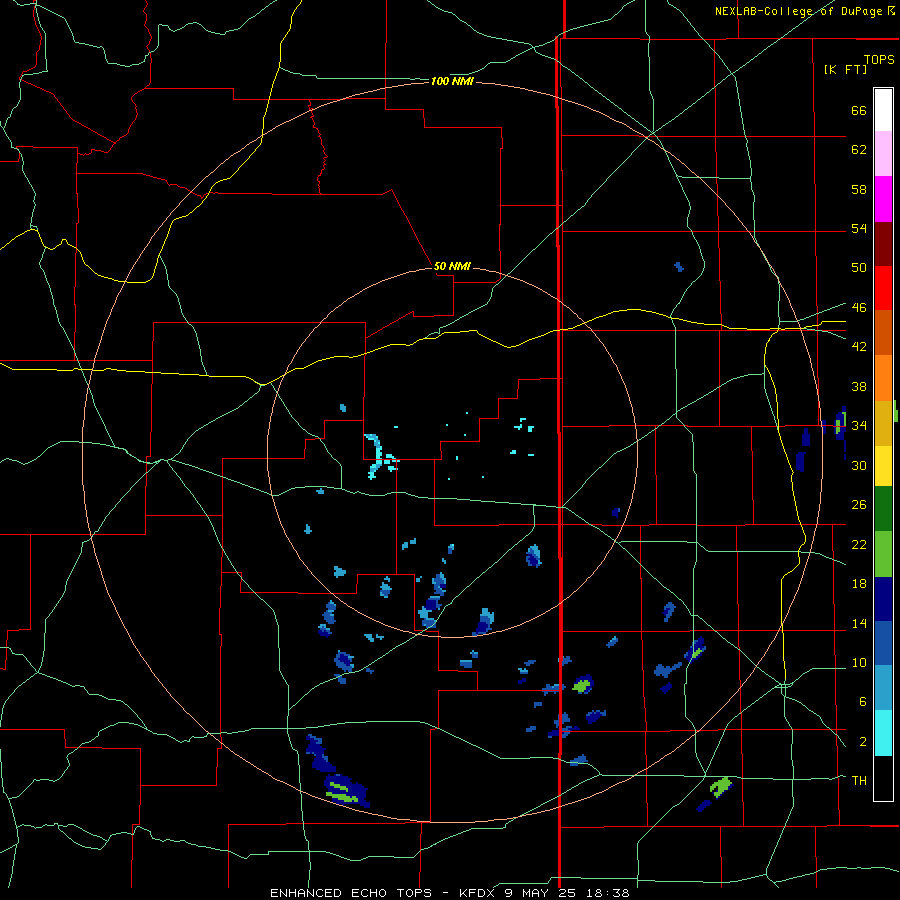
Task: Click the black TH threshold legend swatch
Action: (x=883, y=778)
